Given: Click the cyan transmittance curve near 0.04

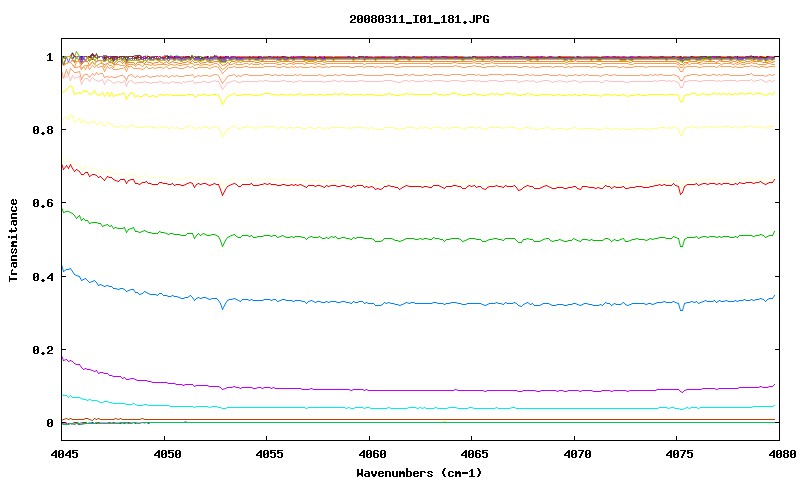Looking at the screenshot, I should click(418, 408).
